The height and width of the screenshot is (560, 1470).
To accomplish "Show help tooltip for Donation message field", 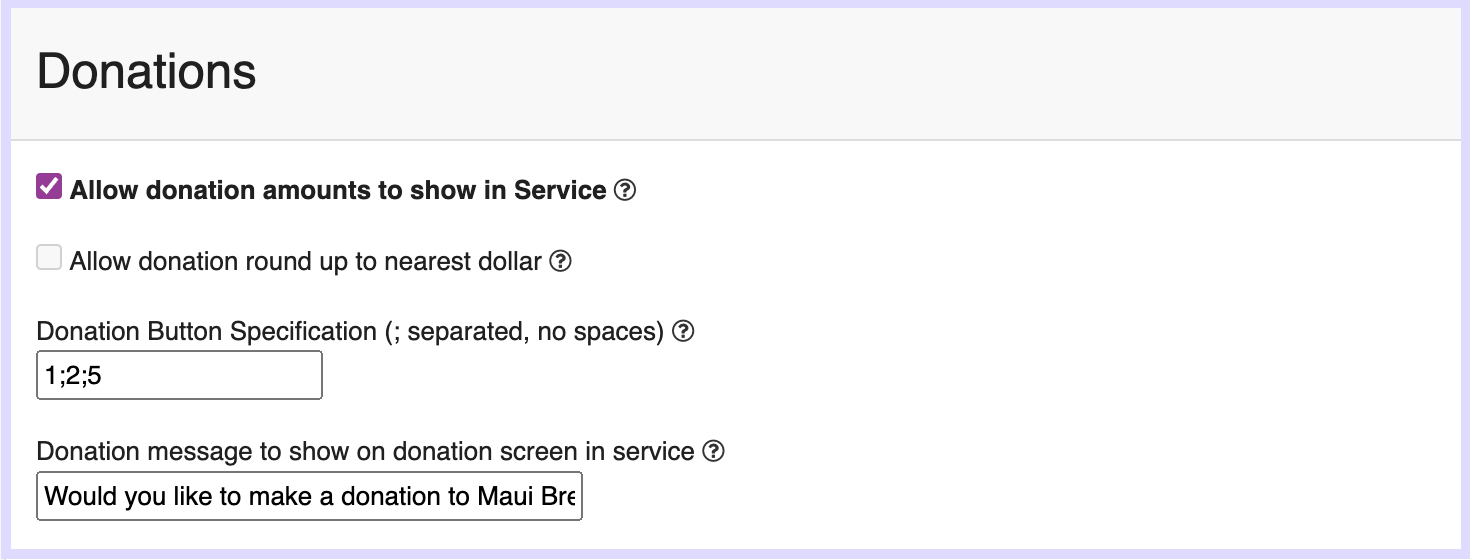I will pyautogui.click(x=713, y=452).
